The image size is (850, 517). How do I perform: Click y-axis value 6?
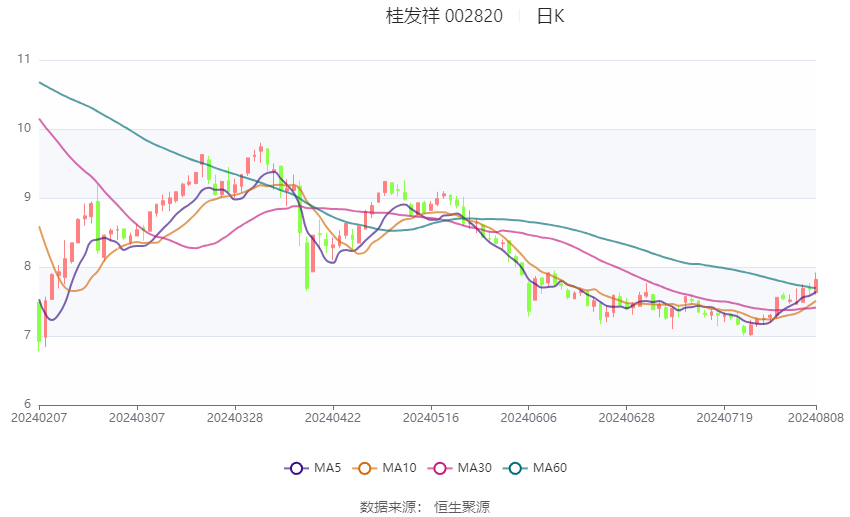(28, 404)
